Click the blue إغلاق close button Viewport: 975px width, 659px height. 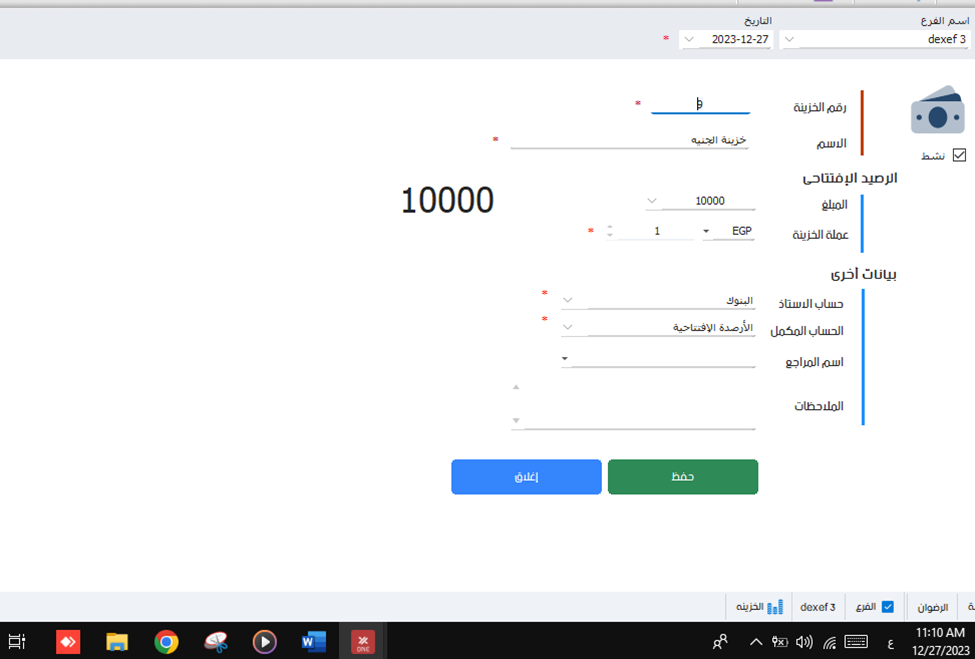click(x=526, y=477)
